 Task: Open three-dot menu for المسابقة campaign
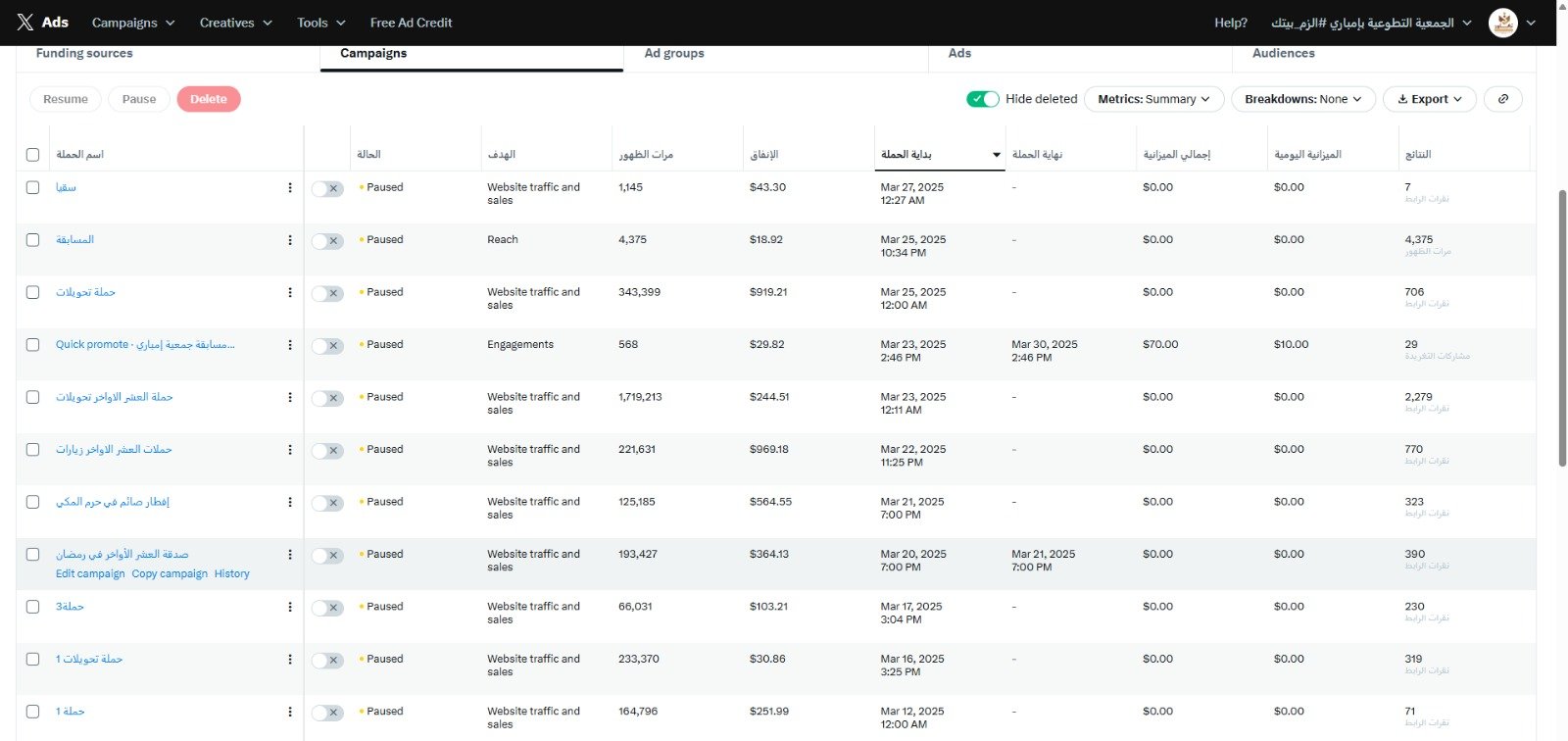[290, 240]
